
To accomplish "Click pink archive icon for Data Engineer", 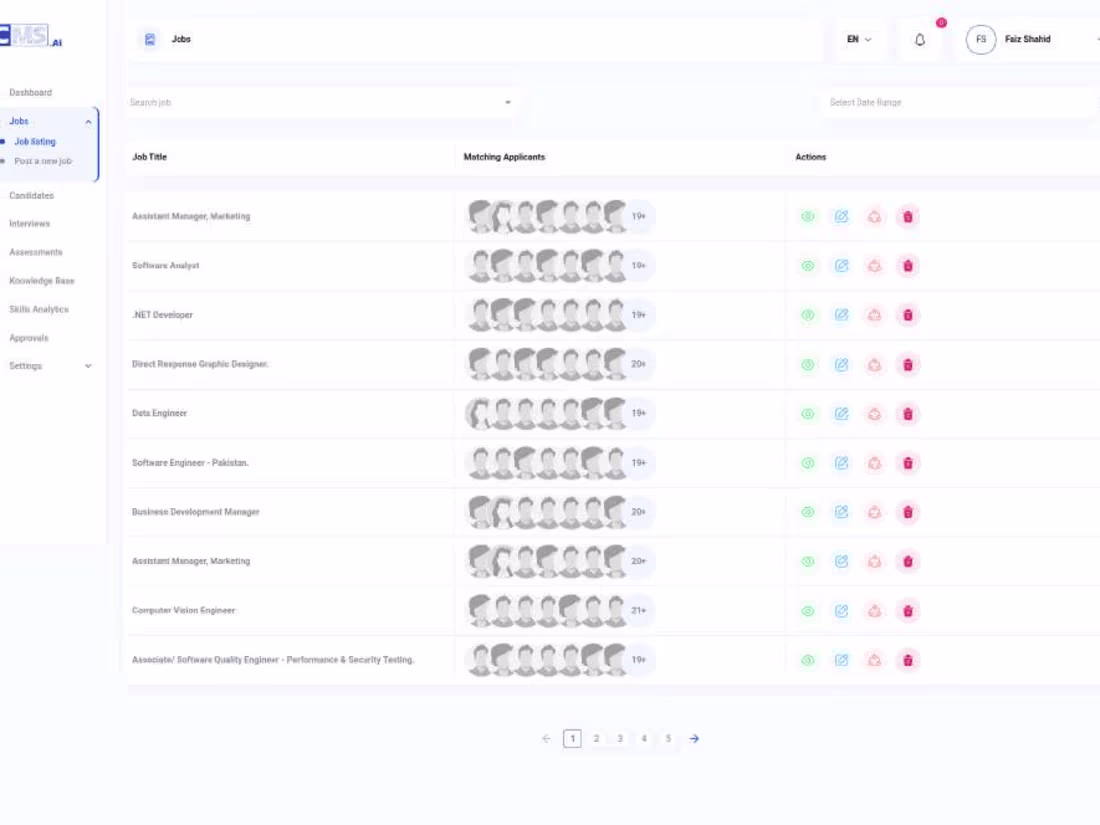I will tap(874, 414).
